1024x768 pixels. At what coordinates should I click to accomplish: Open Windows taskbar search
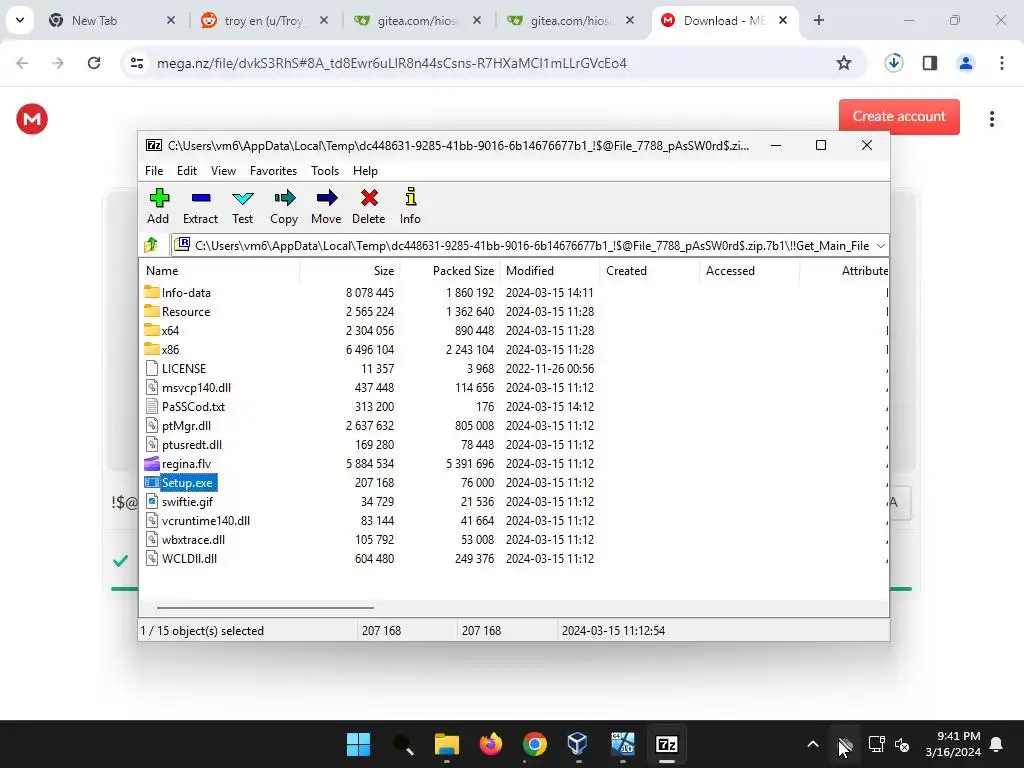pos(403,744)
